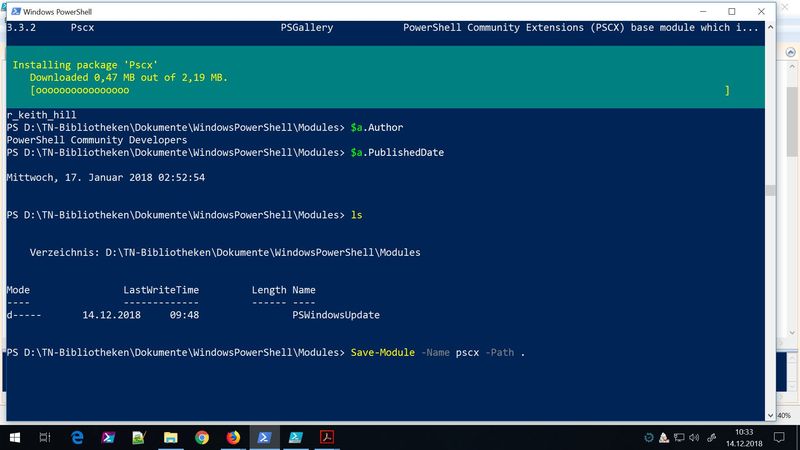Click the 'Save-Module' command text
Image resolution: width=800 pixels, height=450 pixels.
pyautogui.click(x=383, y=353)
